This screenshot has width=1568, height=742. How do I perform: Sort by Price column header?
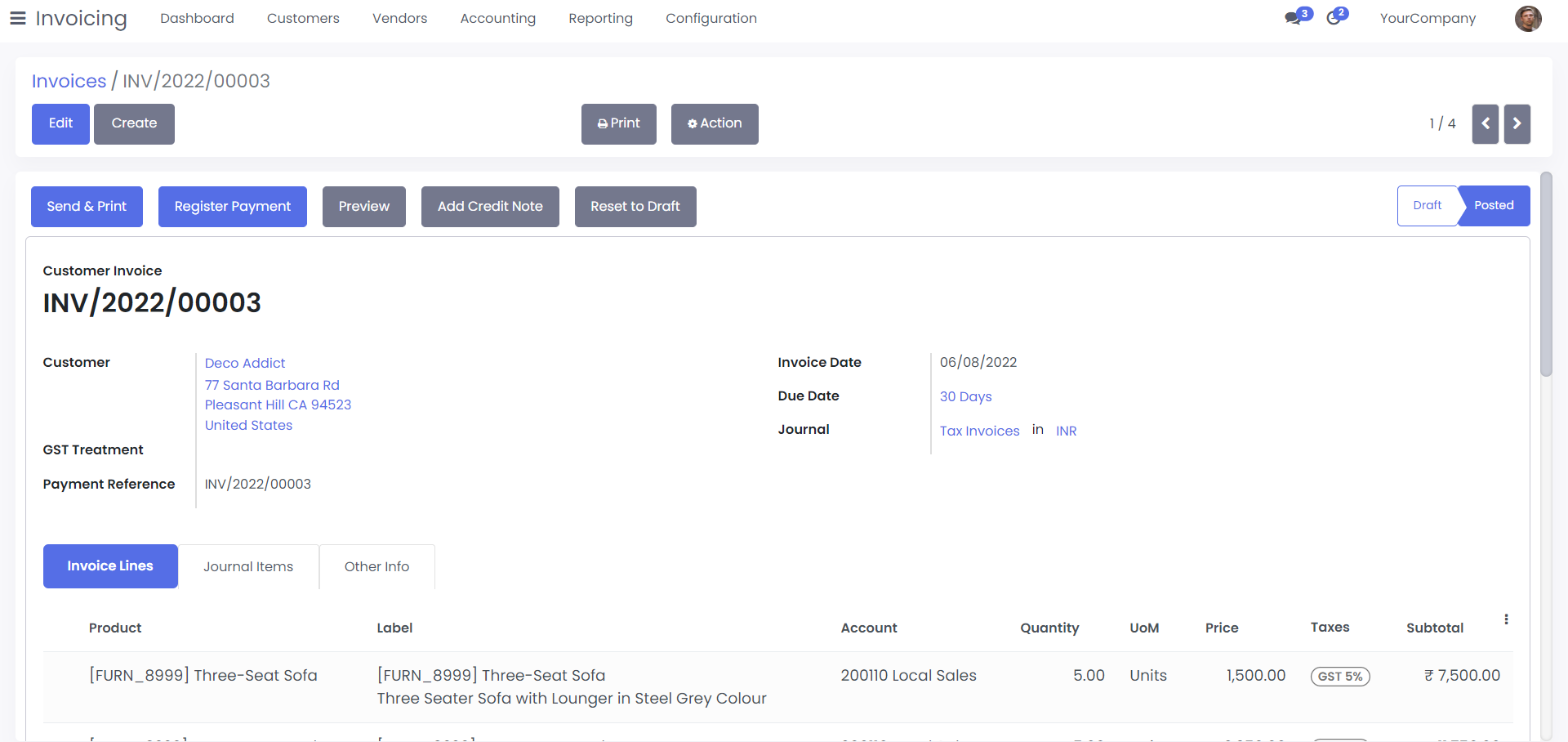1222,628
